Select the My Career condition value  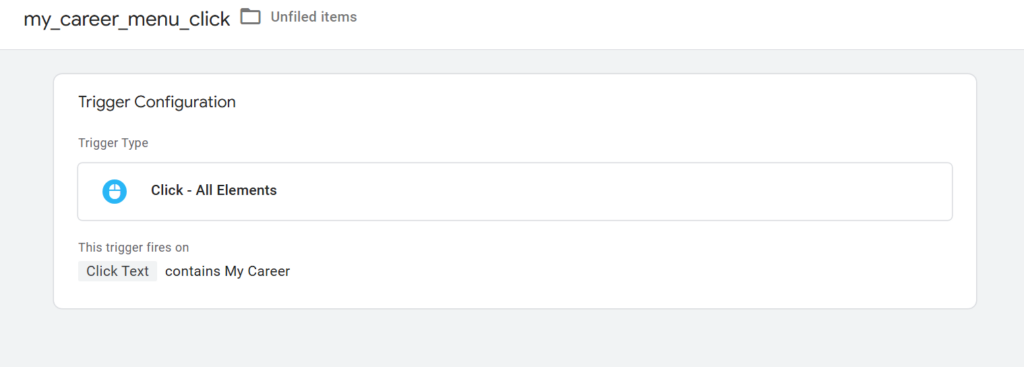coord(257,271)
